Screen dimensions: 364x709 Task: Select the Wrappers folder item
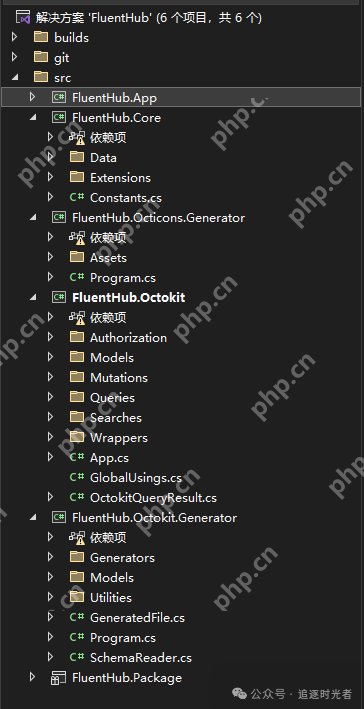click(x=119, y=437)
